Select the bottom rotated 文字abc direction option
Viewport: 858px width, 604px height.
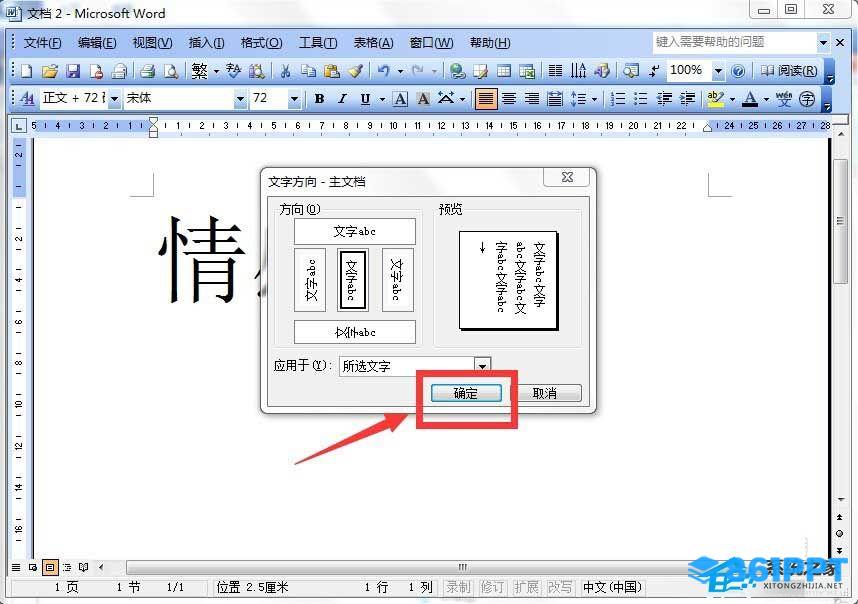pos(355,332)
